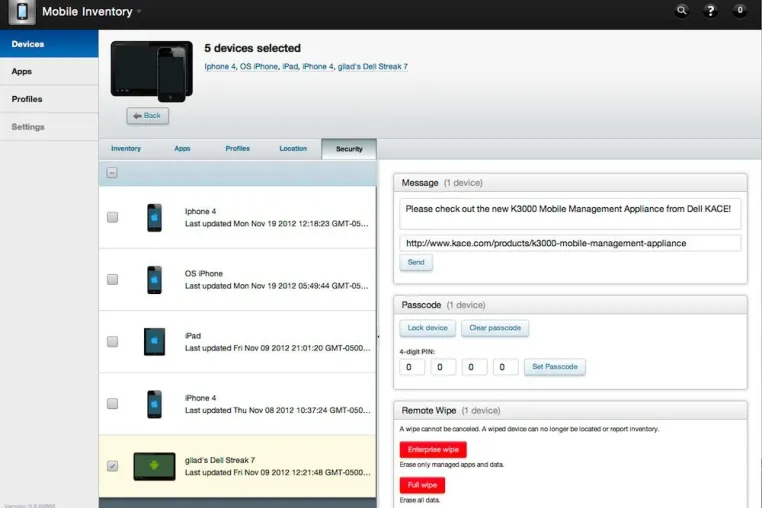The height and width of the screenshot is (508, 762).
Task: Click the notification counter showing 0
Action: (740, 10)
